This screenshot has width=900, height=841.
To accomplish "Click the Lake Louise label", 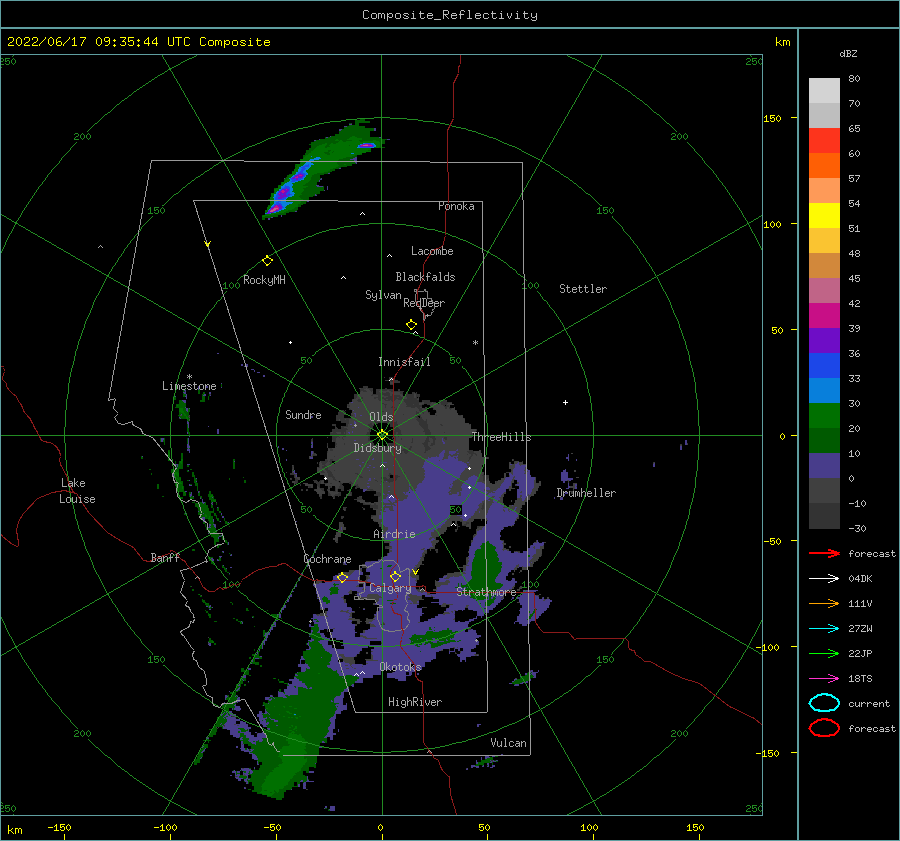I will (77, 491).
